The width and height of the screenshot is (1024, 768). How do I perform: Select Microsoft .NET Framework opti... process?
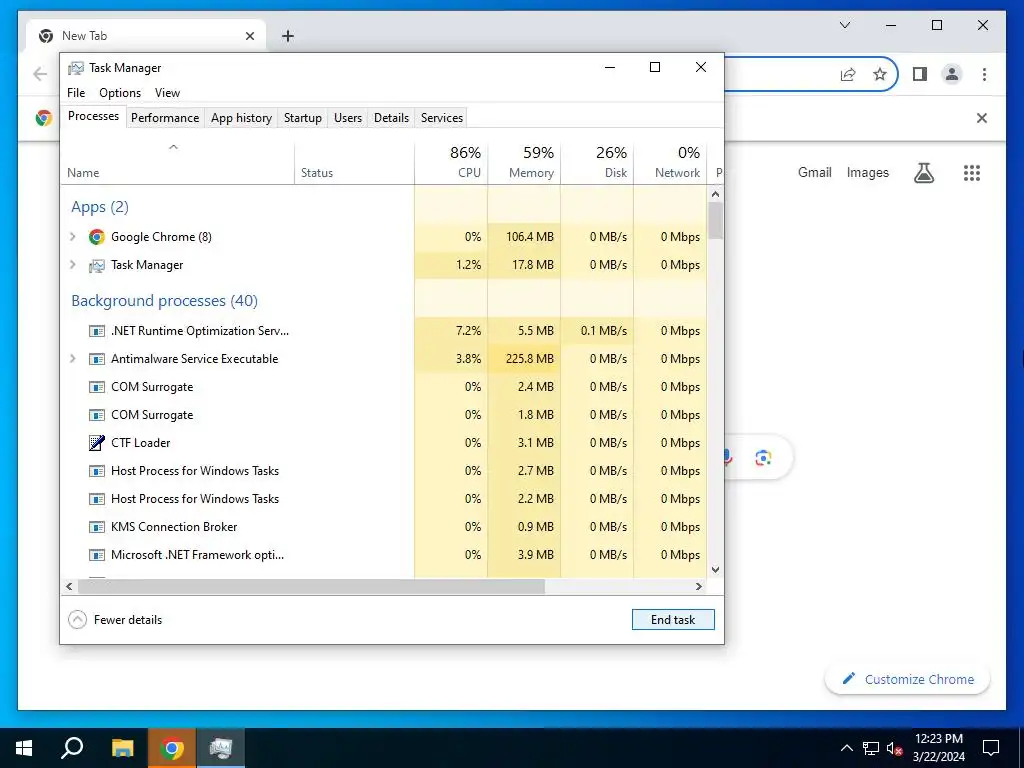(x=384, y=555)
